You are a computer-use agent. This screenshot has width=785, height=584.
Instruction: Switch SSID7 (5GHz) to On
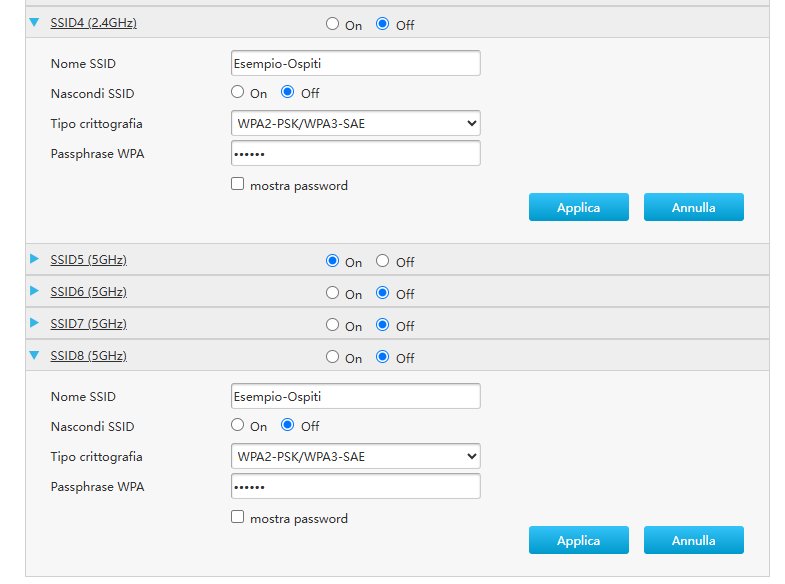(x=333, y=325)
